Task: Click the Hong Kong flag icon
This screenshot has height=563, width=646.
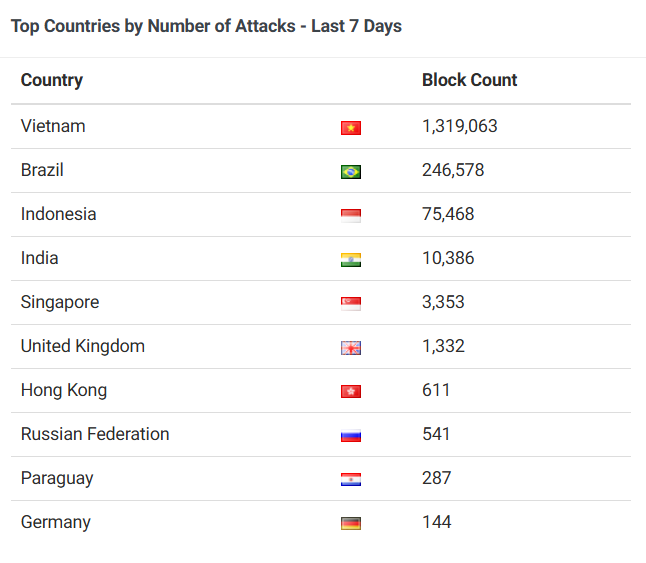Action: tap(350, 392)
